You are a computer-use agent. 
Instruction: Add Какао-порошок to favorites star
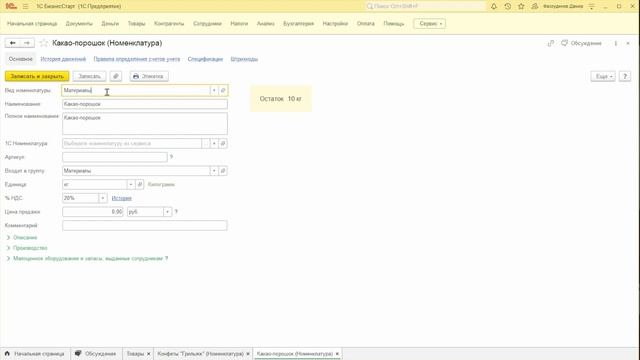pos(44,43)
